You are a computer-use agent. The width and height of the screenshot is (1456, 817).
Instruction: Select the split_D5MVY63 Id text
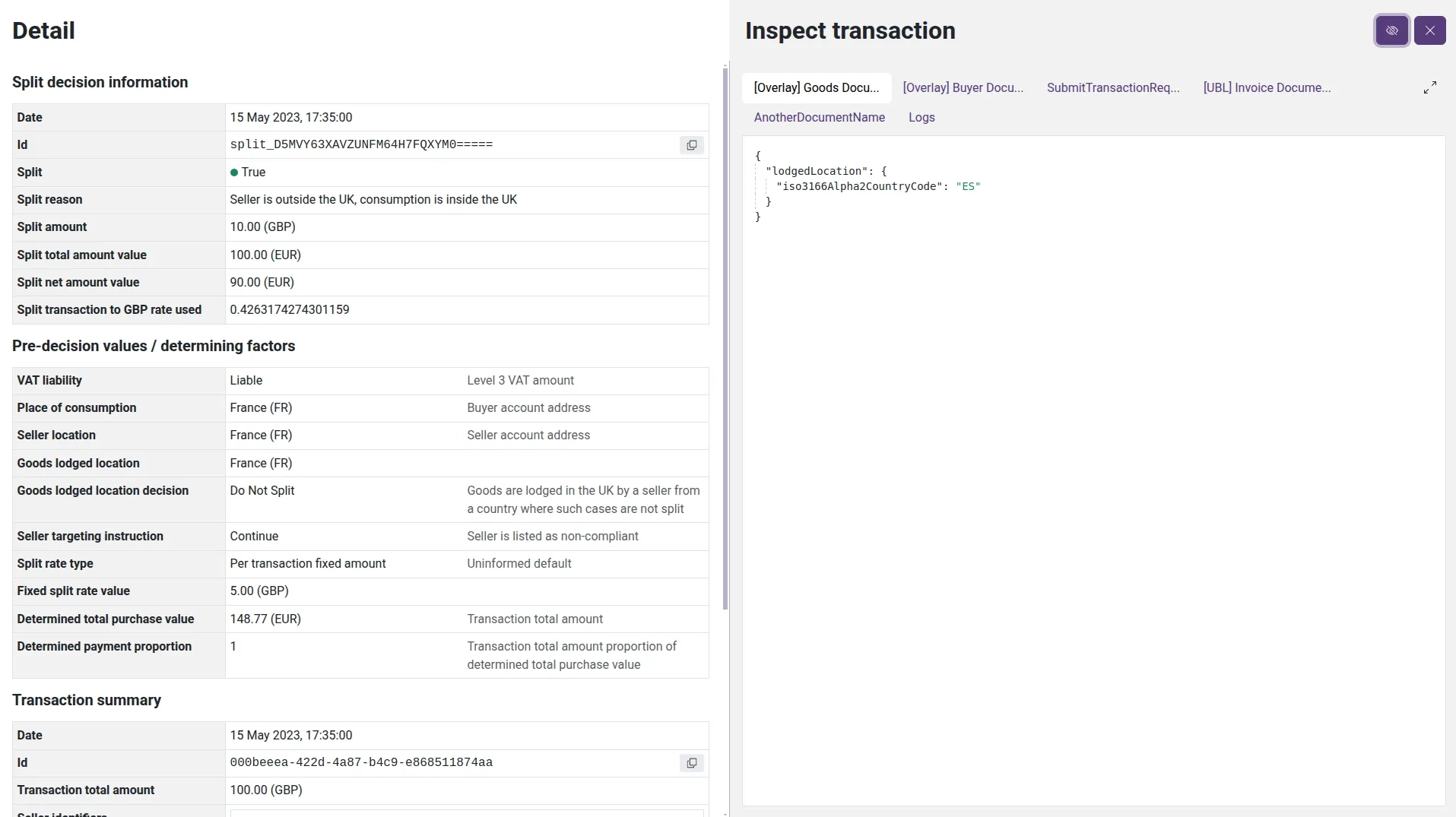point(362,144)
